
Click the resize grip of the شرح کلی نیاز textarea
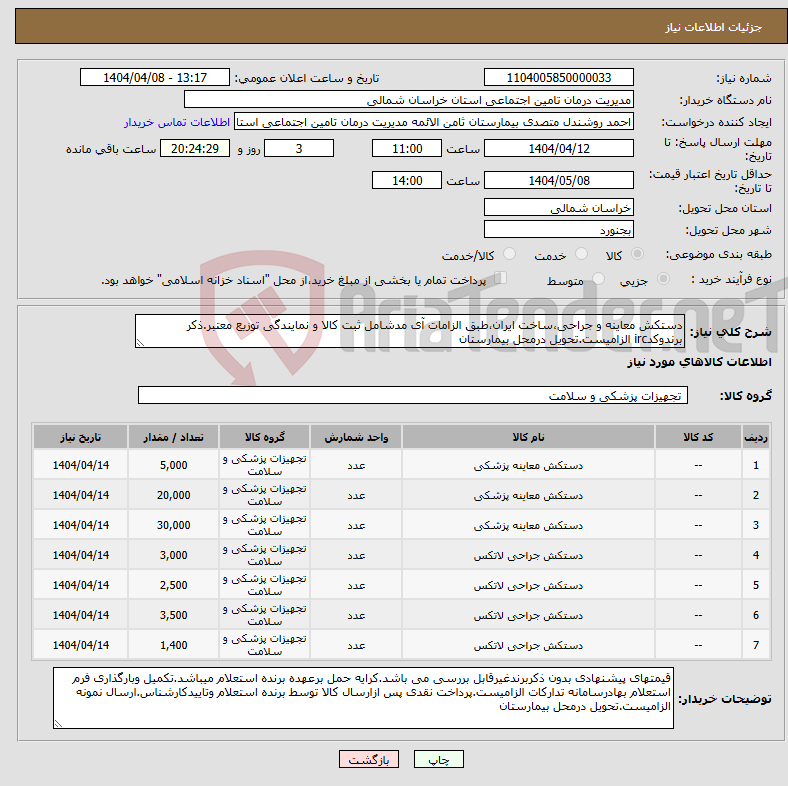[140, 342]
